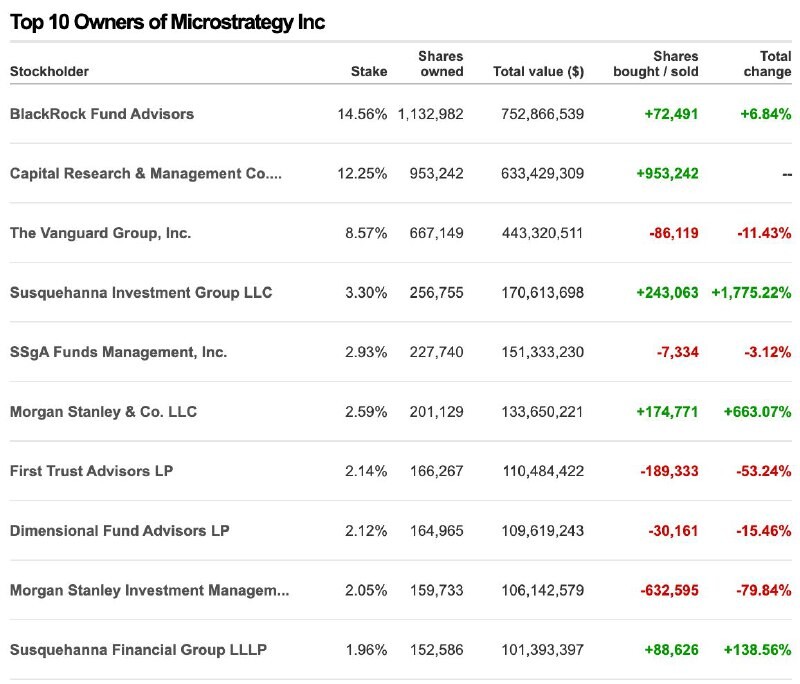Image resolution: width=800 pixels, height=684 pixels.
Task: Click the green +72,491 shares bought figure
Action: [x=671, y=114]
